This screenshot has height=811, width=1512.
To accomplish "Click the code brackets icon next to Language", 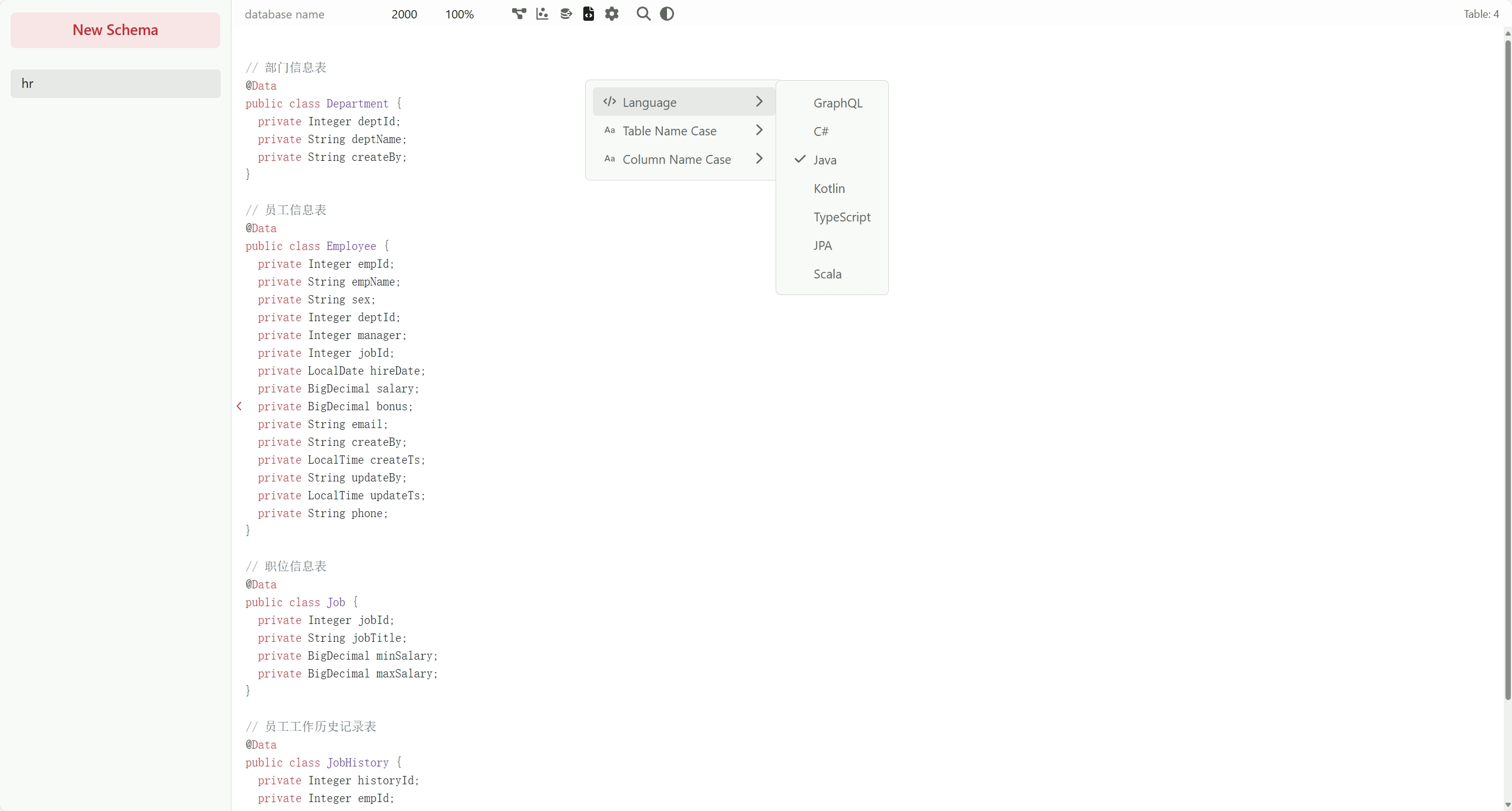I will coord(609,102).
